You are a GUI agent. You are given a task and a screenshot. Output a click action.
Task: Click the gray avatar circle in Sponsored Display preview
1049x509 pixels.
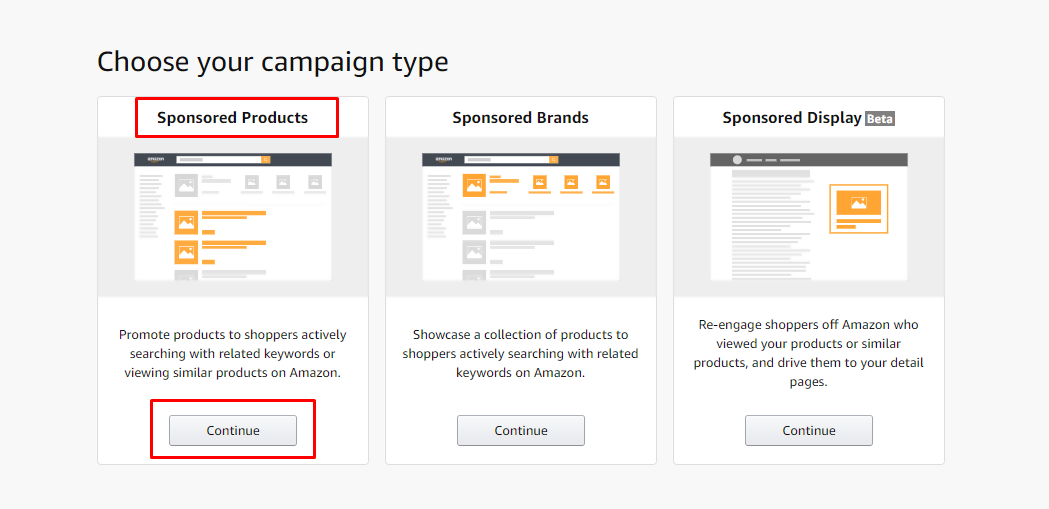737,160
